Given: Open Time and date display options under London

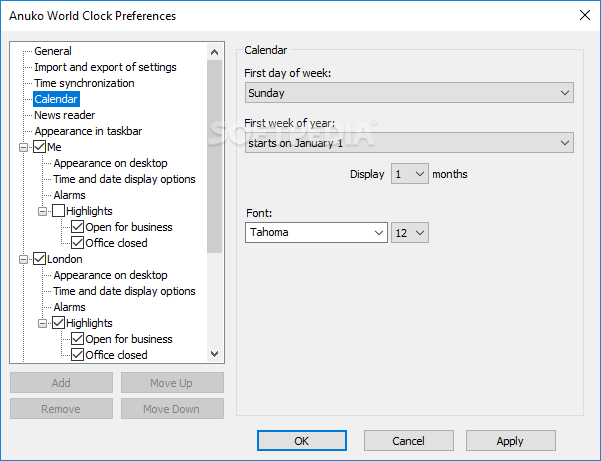Looking at the screenshot, I should tap(124, 291).
